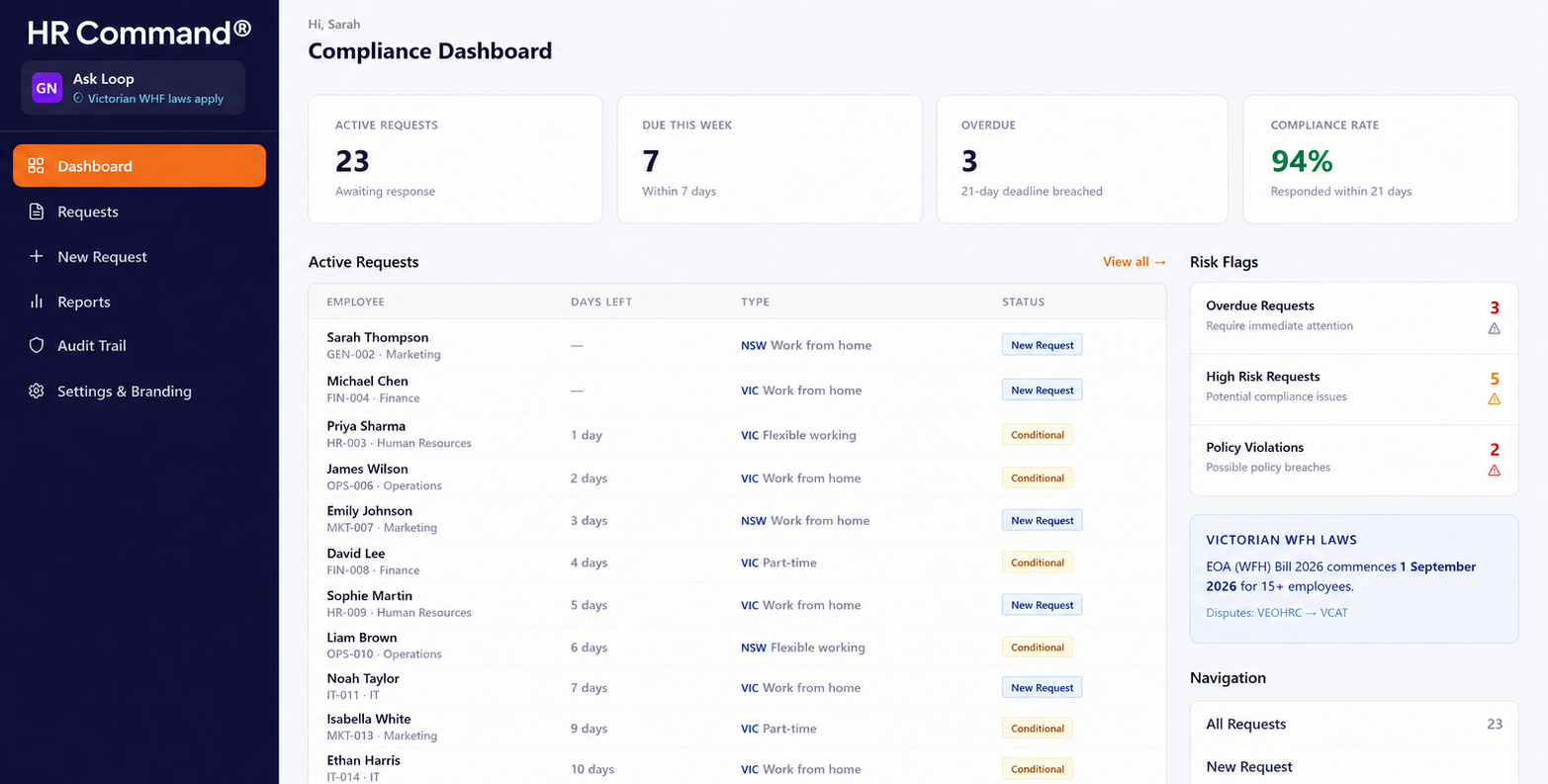Click All Requests in Navigation panel
Screen dimensions: 1548x784
click(x=1354, y=724)
